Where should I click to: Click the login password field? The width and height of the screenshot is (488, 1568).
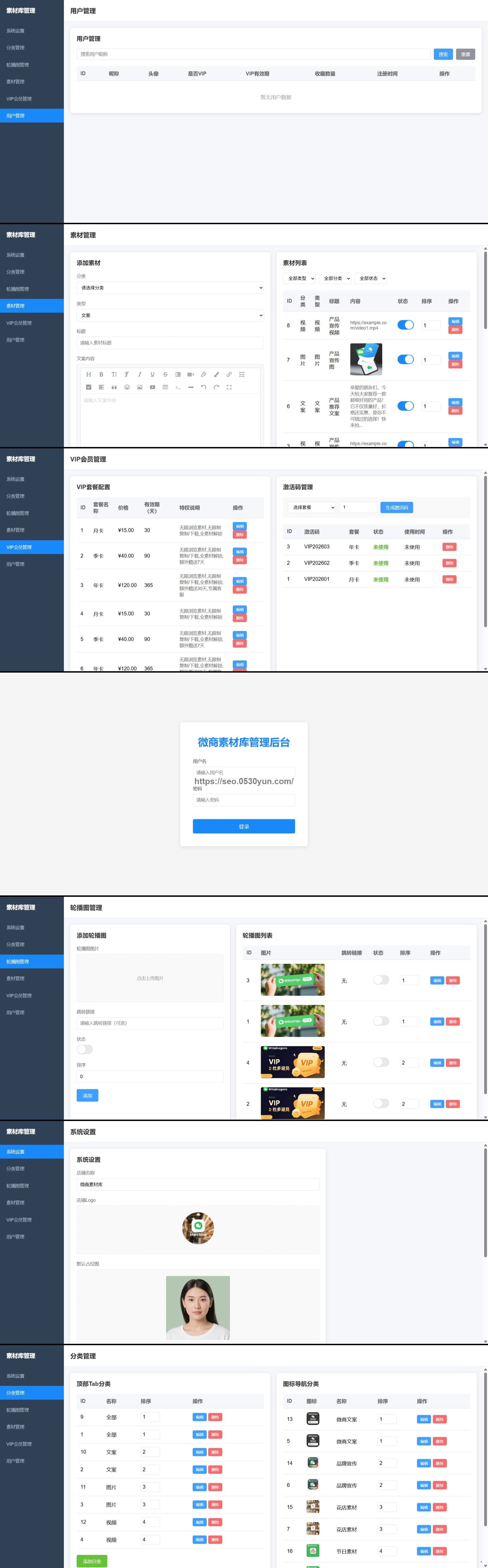click(x=244, y=800)
